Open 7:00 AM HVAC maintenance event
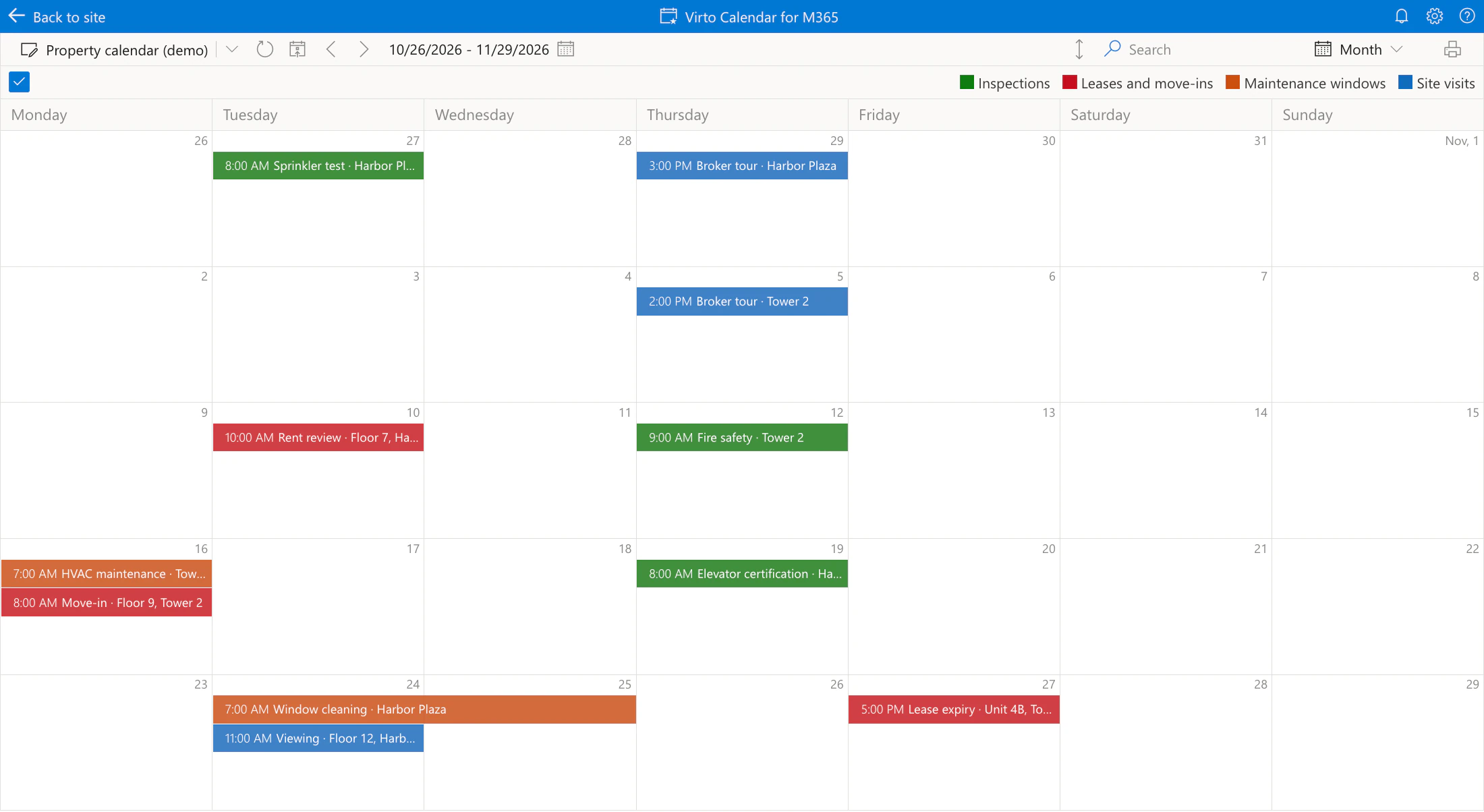Viewport: 1484px width, 812px height. coord(107,574)
